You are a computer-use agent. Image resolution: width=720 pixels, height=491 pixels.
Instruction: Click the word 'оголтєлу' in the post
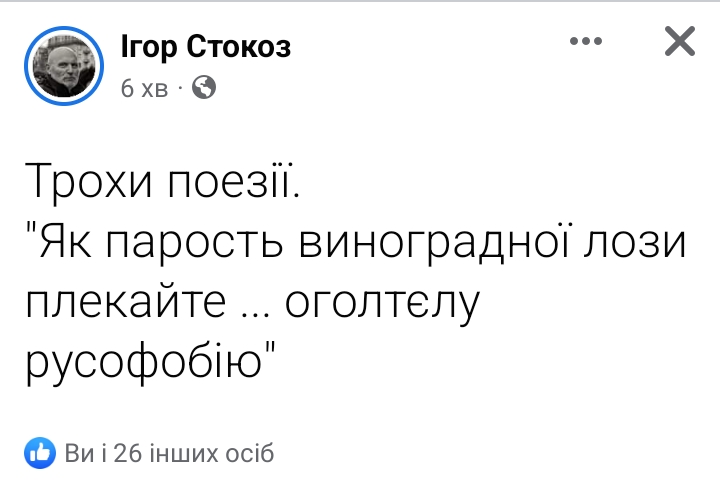click(382, 305)
